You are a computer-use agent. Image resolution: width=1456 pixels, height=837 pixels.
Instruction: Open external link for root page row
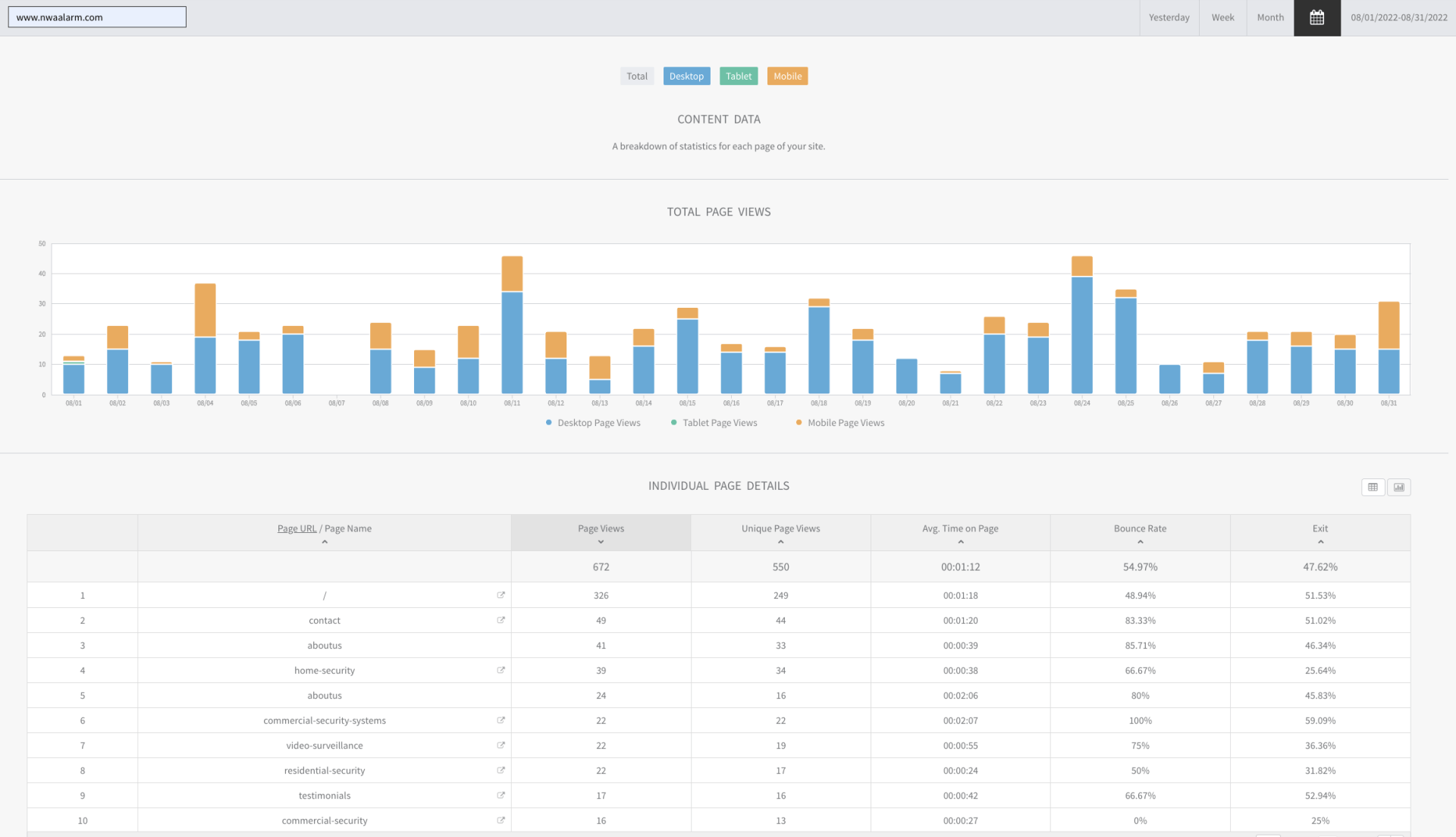point(500,595)
